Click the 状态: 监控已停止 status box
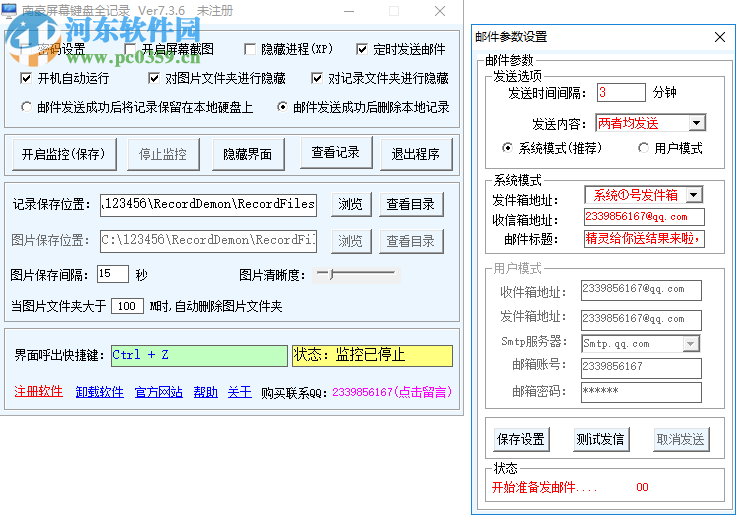 tap(373, 355)
